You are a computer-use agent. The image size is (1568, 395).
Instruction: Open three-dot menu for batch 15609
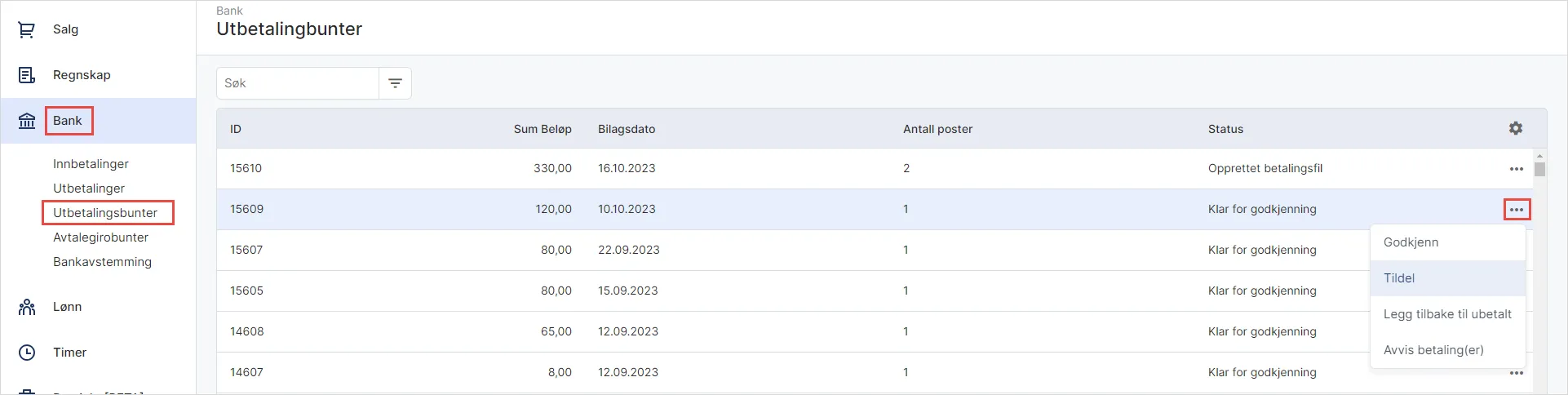point(1516,210)
